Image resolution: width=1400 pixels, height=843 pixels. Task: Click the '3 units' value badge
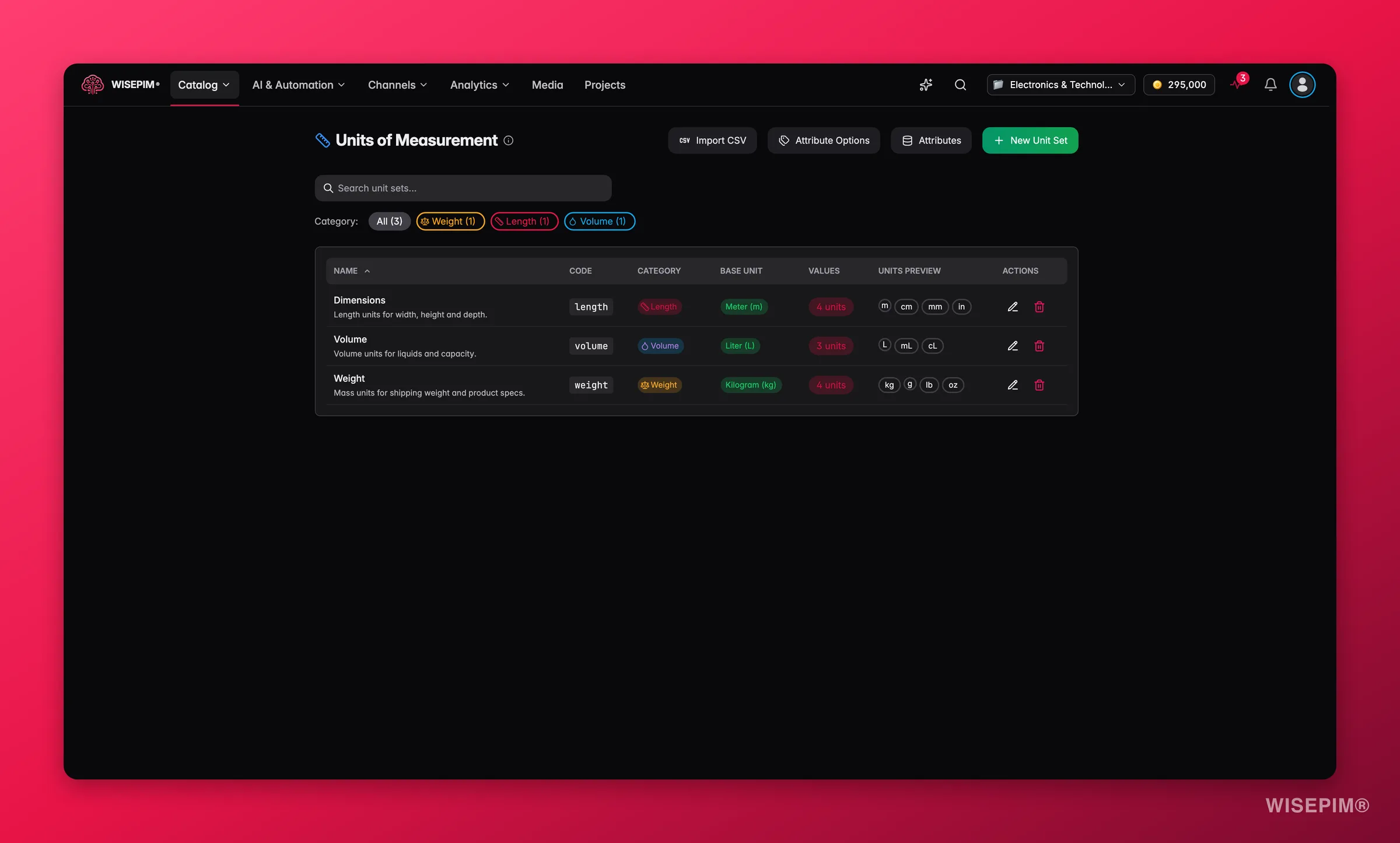click(831, 346)
